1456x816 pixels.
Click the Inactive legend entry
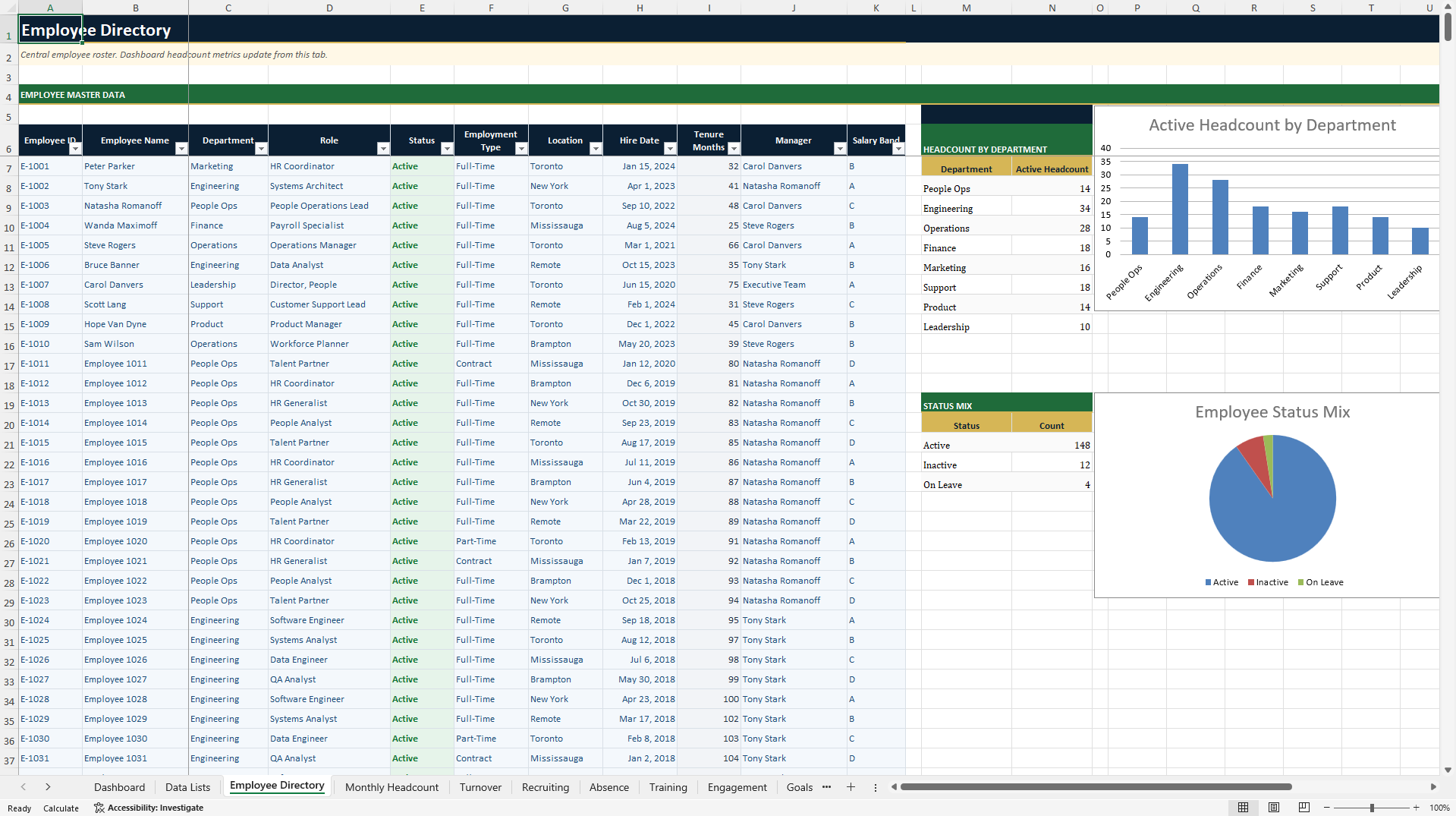click(1268, 582)
